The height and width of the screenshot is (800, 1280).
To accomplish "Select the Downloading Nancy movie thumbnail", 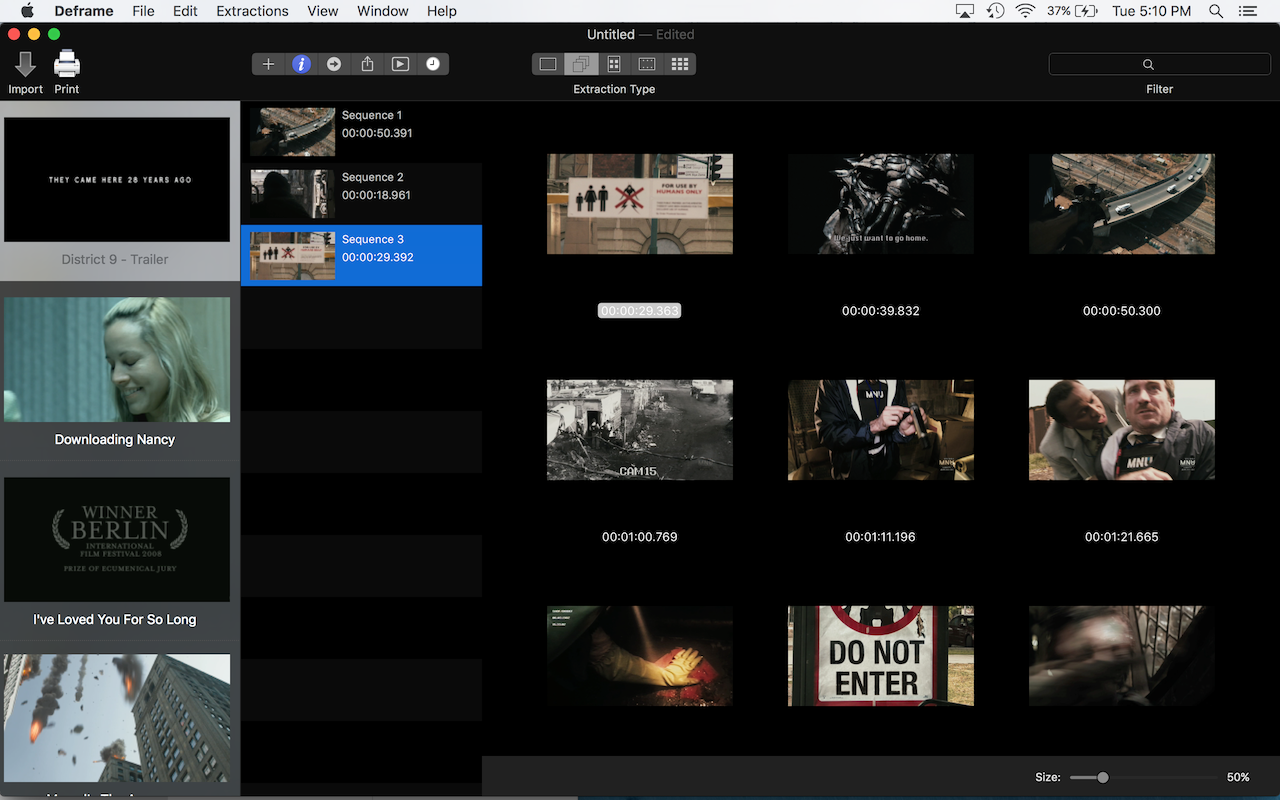I will coord(117,360).
